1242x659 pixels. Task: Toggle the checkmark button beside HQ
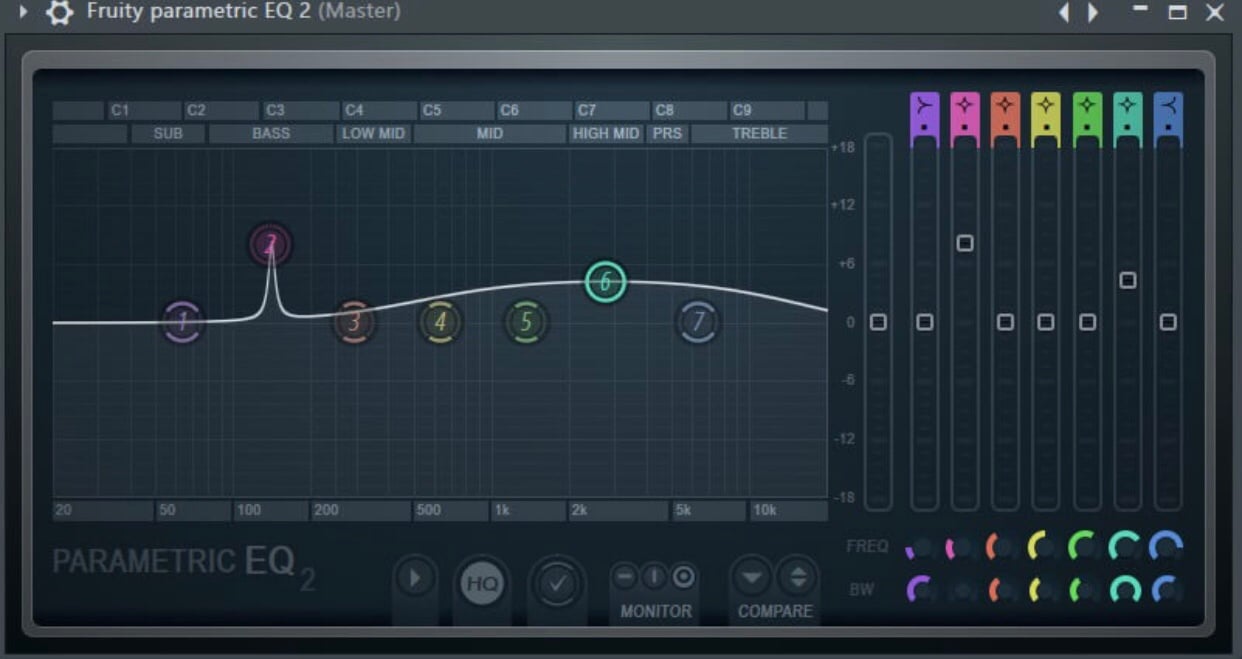coord(557,584)
